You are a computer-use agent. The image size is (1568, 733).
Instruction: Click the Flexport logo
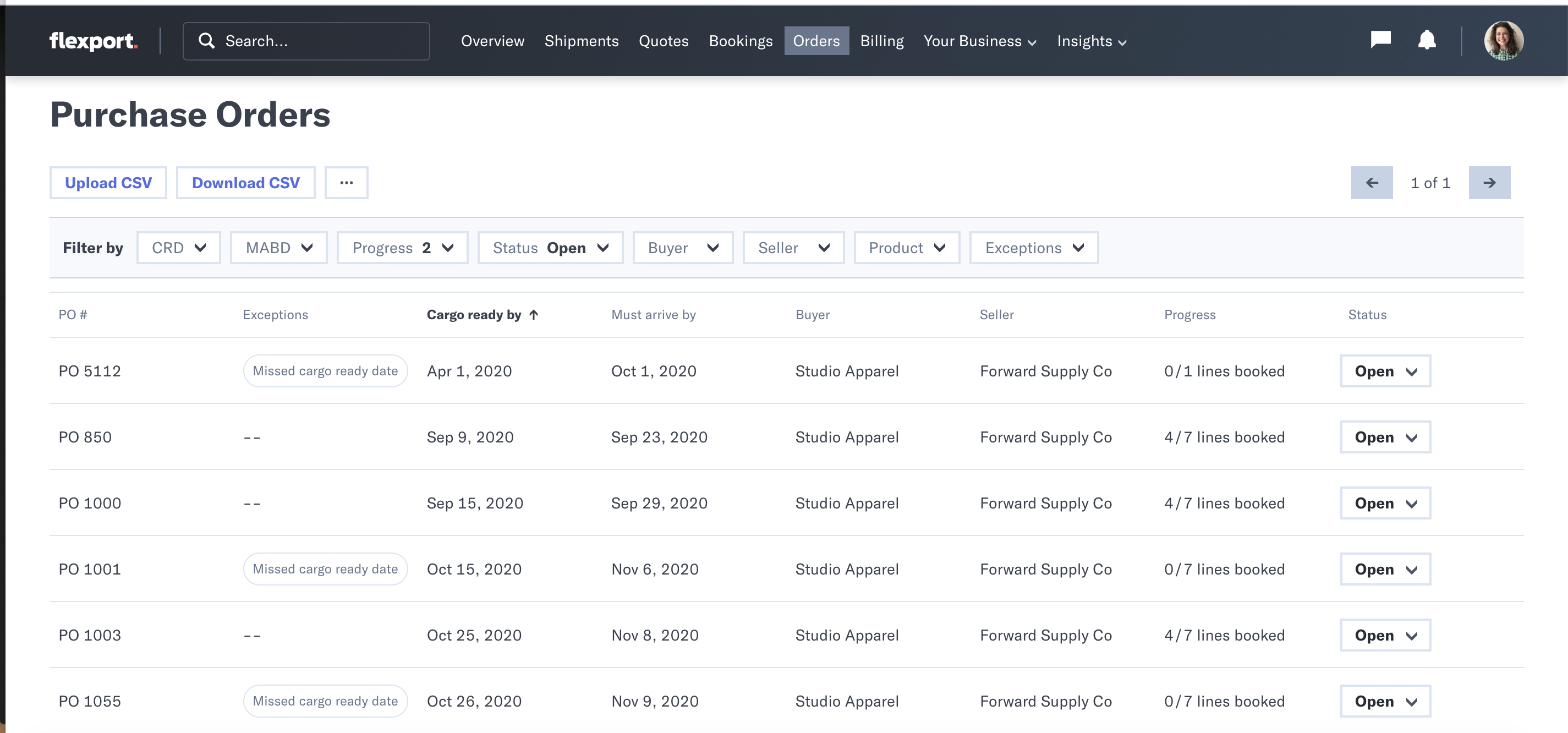tap(93, 41)
